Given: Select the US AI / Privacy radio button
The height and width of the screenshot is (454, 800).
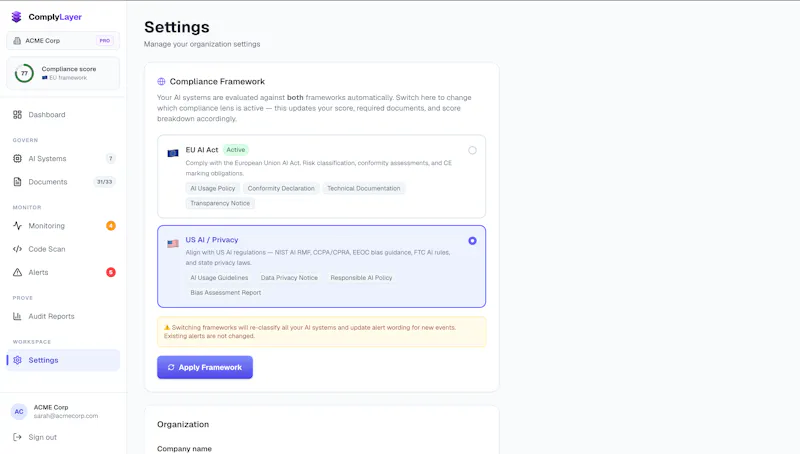Looking at the screenshot, I should [472, 241].
